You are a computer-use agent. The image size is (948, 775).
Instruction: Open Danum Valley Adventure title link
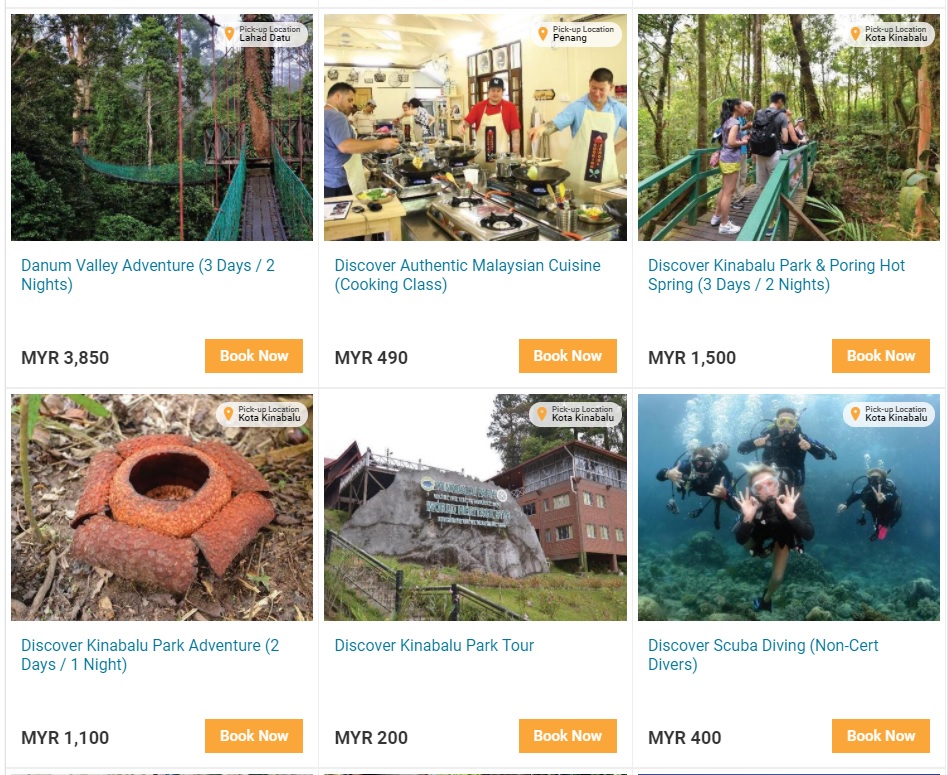[x=148, y=275]
